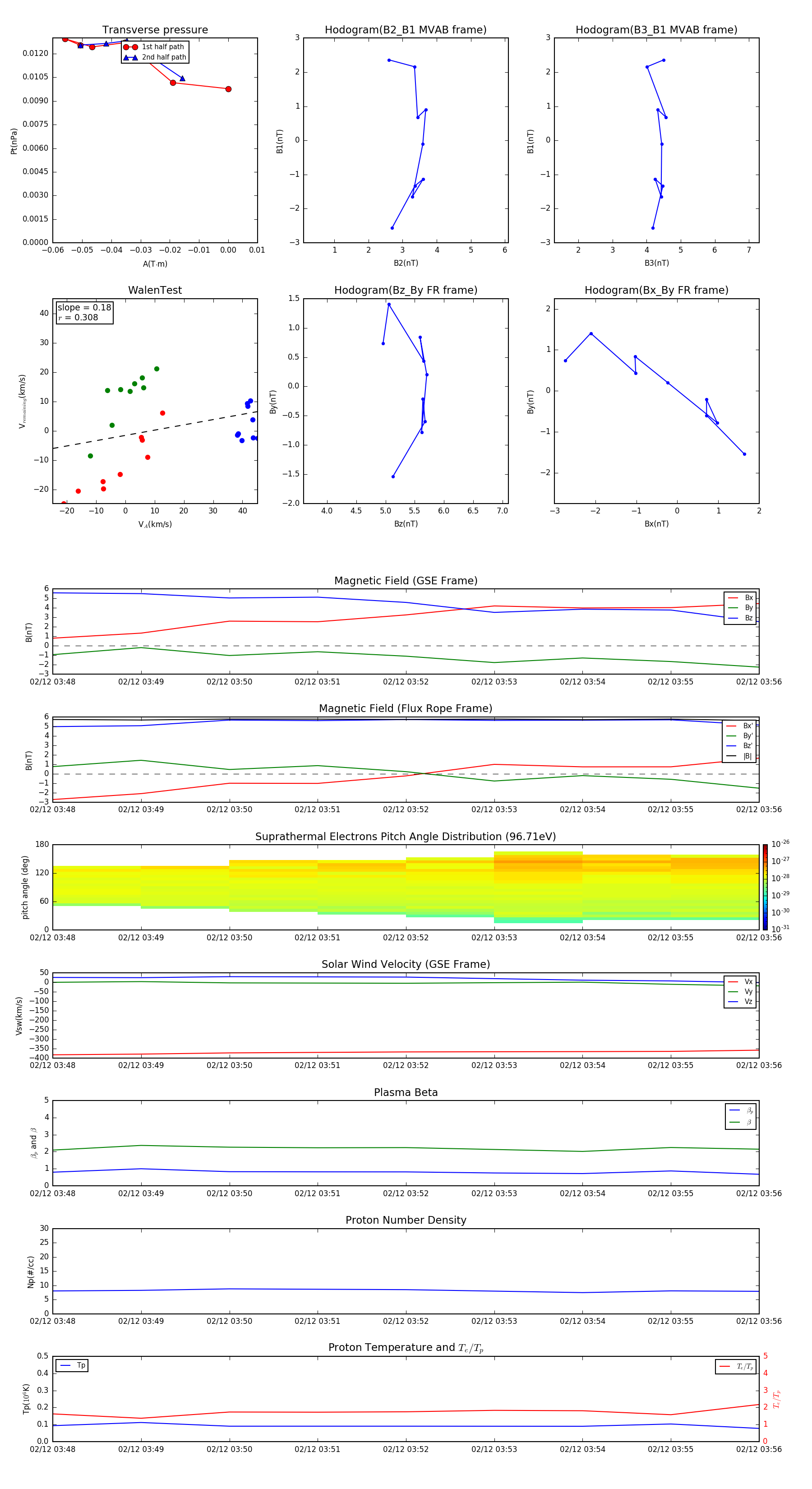Click the Bx entry in GSE legend

741,598
